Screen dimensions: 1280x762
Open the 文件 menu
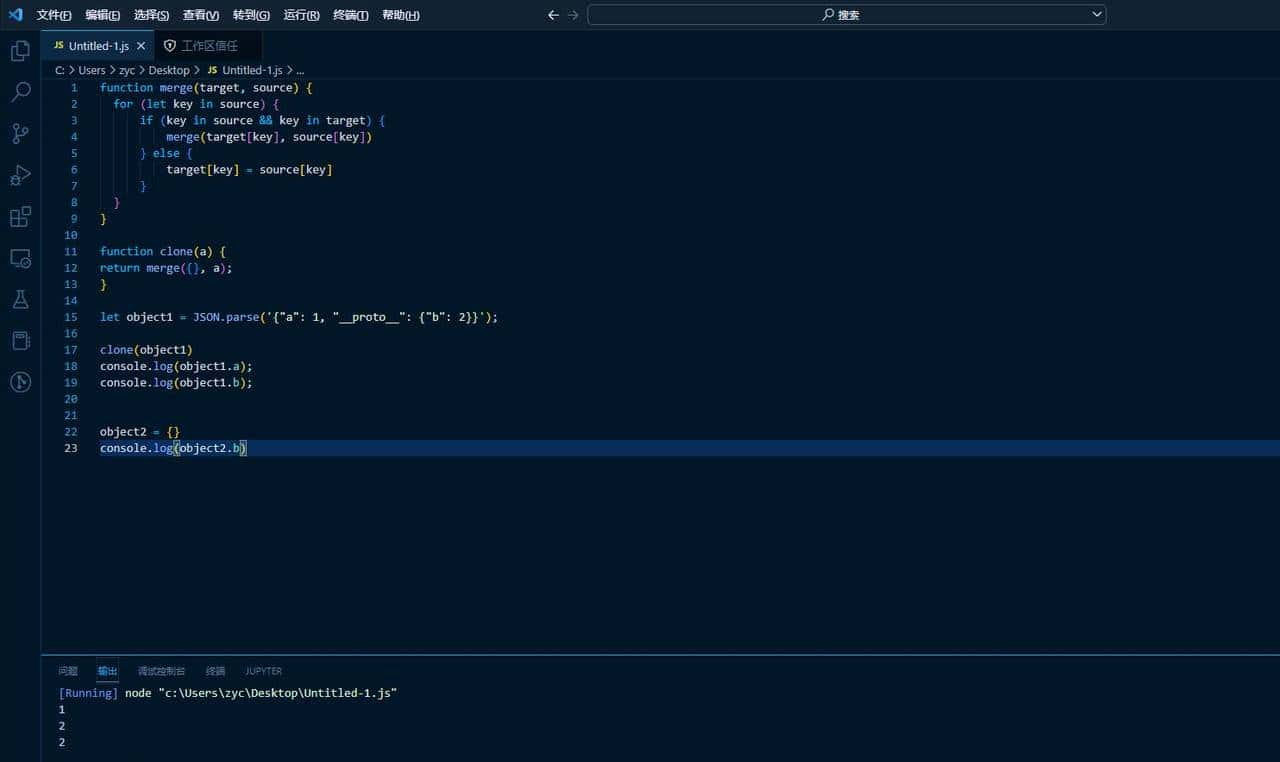[53, 15]
